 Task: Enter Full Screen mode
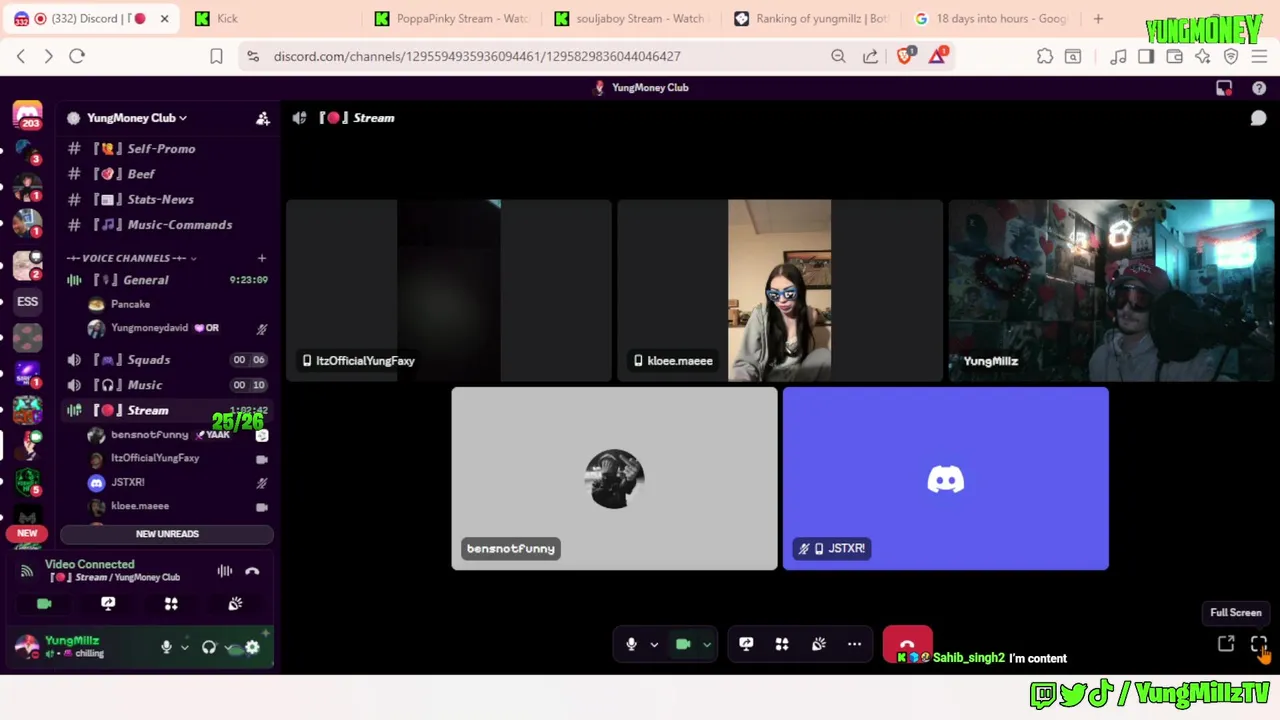(1258, 644)
